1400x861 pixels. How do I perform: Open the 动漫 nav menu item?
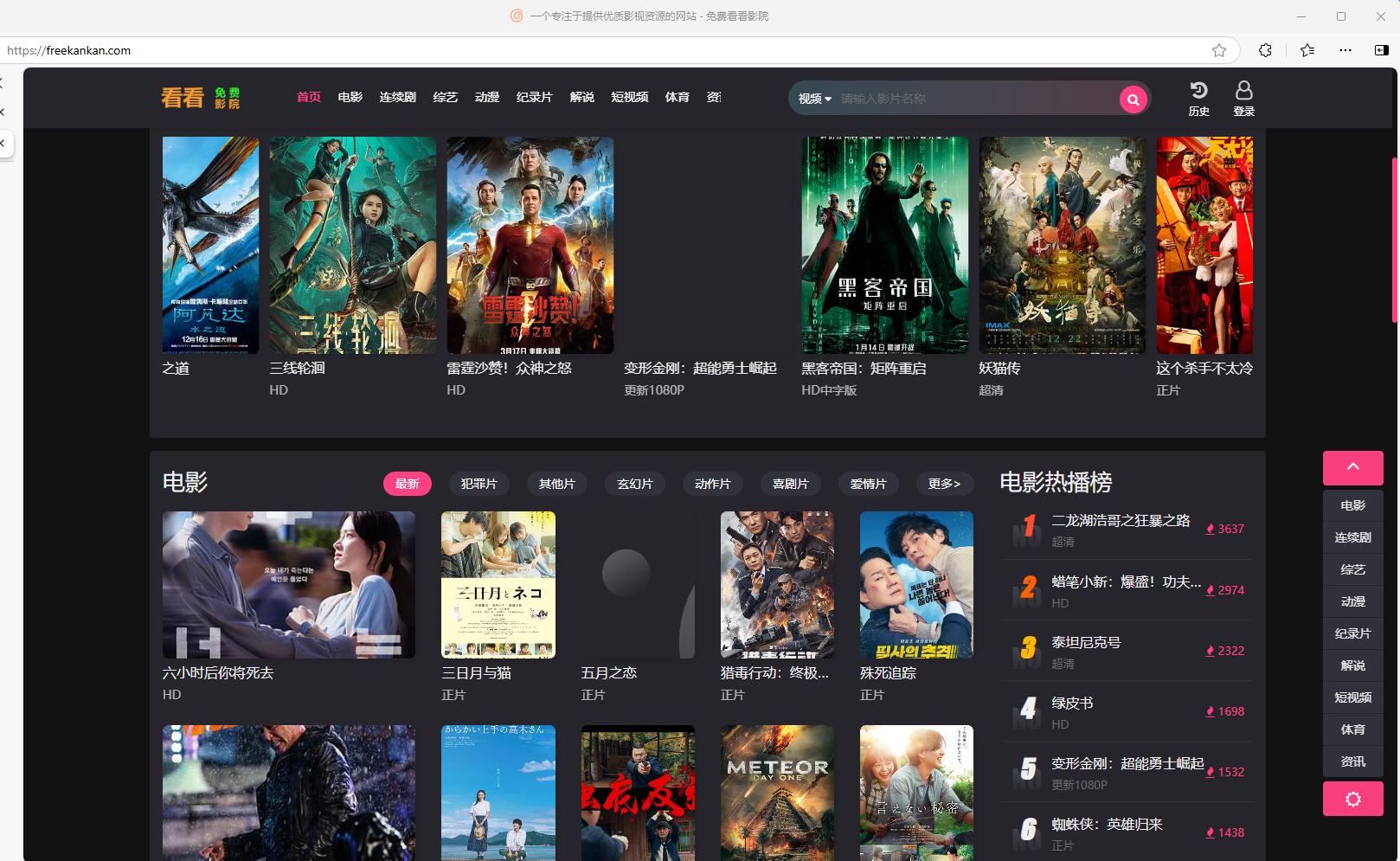(487, 97)
